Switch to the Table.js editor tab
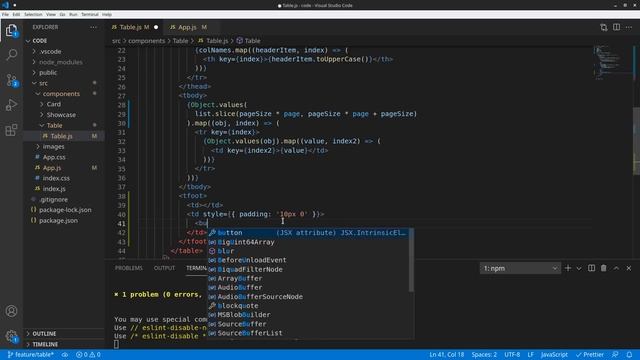This screenshot has width=640, height=360. (135, 27)
